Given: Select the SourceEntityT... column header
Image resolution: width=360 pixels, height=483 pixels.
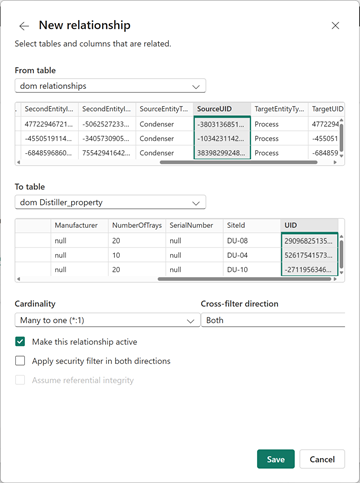Looking at the screenshot, I should click(164, 109).
